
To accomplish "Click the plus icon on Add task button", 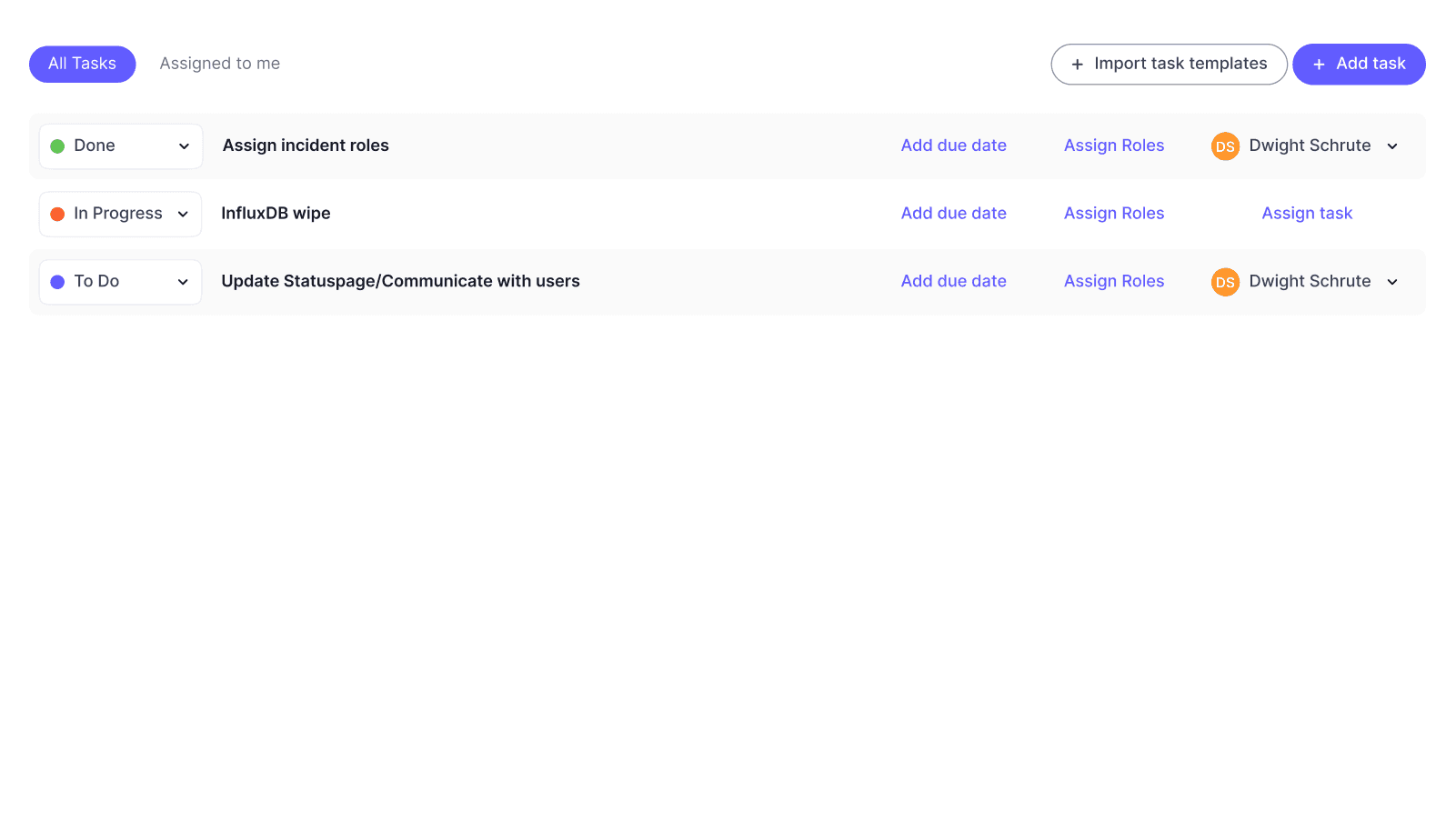I will pyautogui.click(x=1319, y=64).
